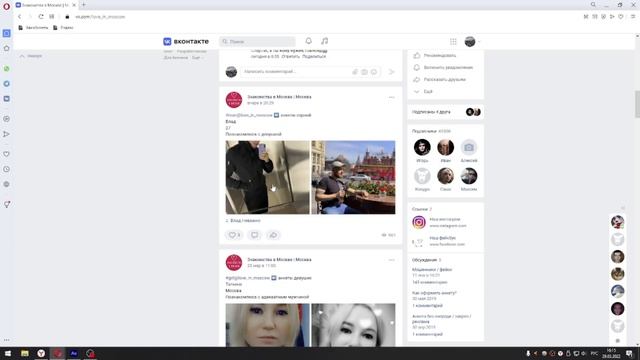Open comments on Влад's post
Screen dimensions: 640x360
pyautogui.click(x=254, y=235)
